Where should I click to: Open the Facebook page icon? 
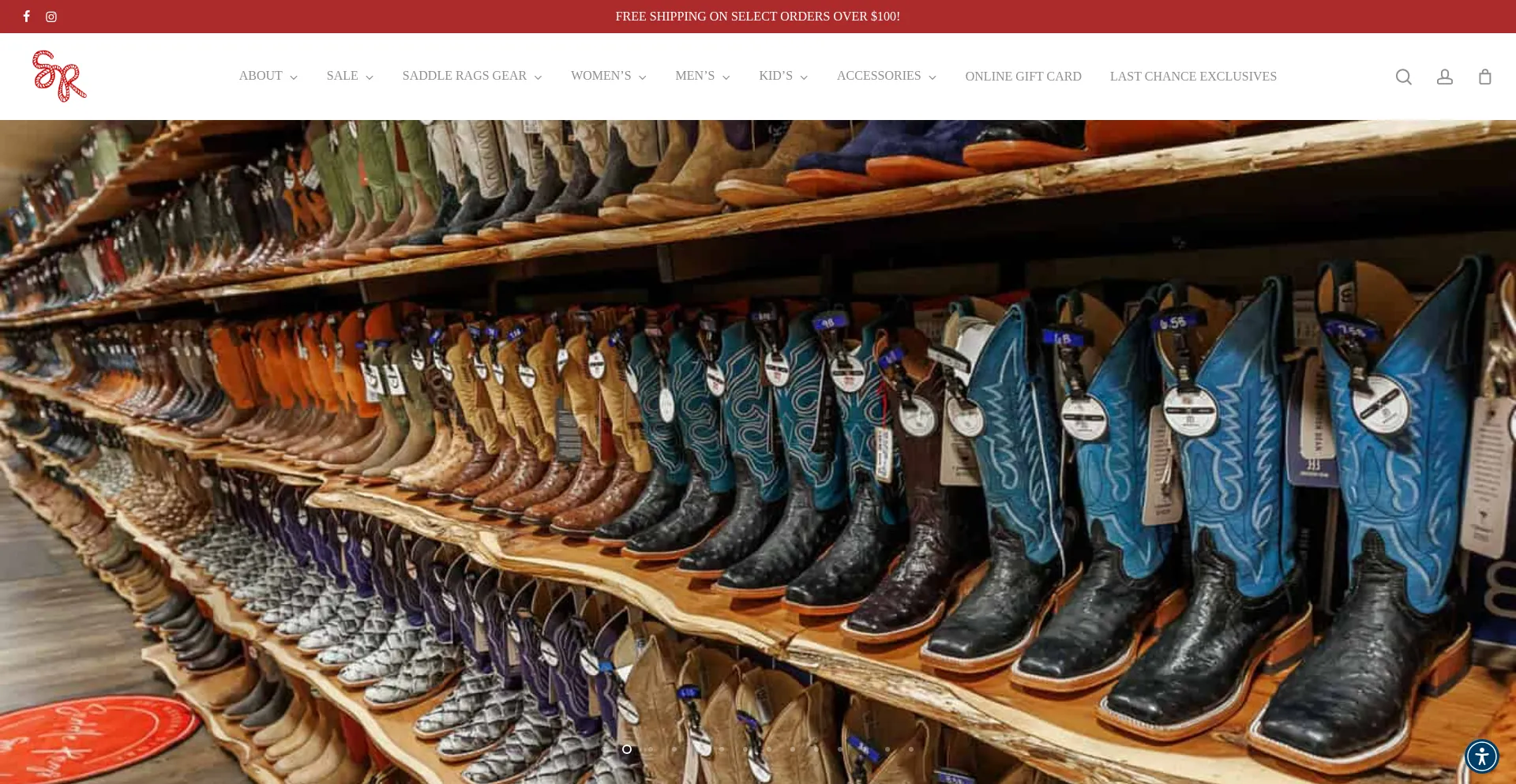pyautogui.click(x=27, y=17)
